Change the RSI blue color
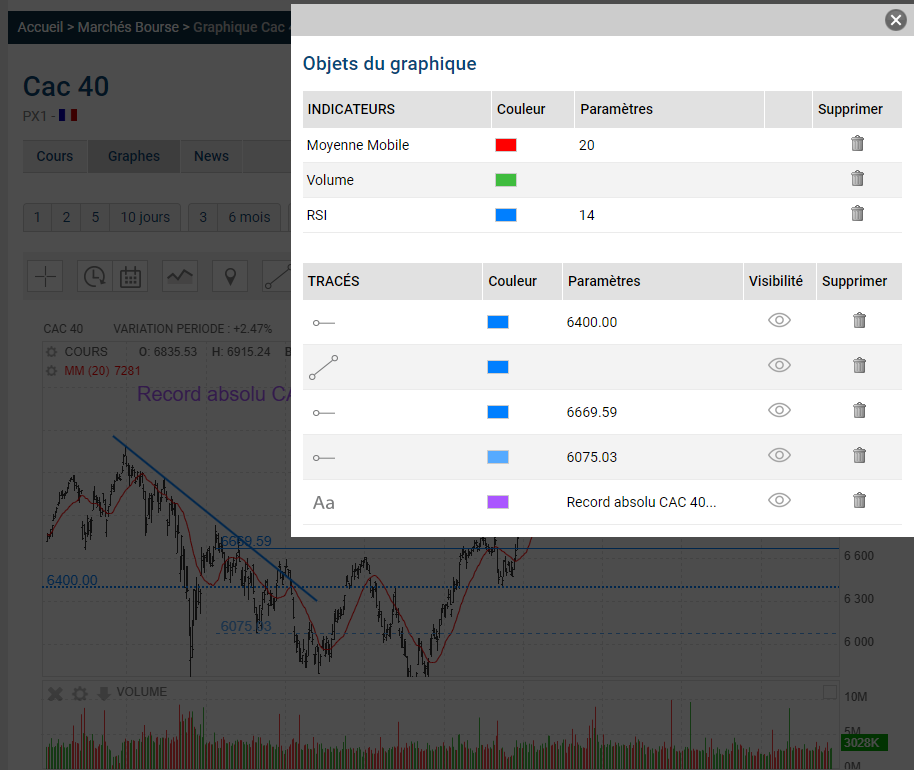914x770 pixels. tap(505, 215)
